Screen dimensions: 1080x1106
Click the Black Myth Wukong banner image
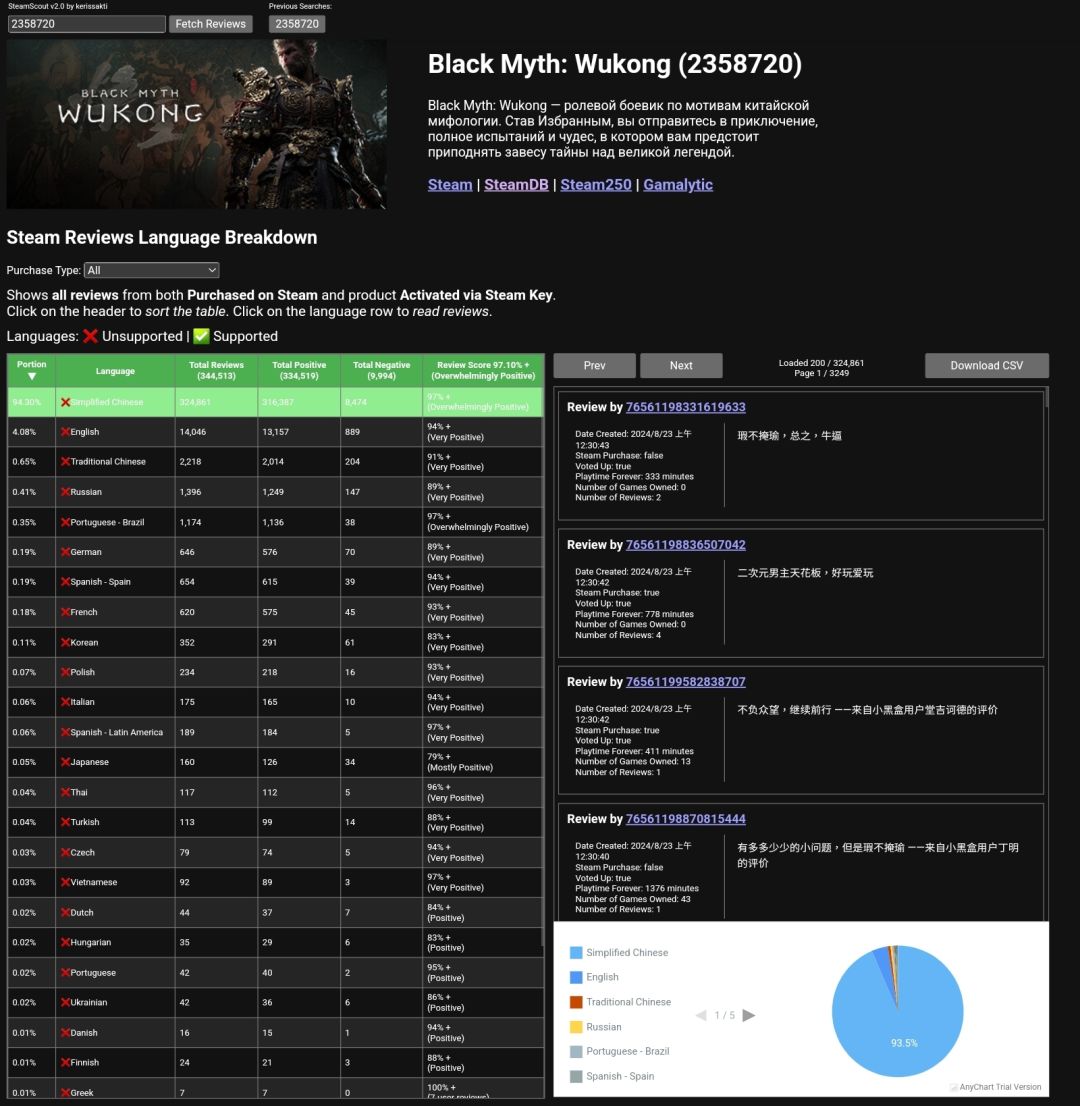[x=197, y=124]
